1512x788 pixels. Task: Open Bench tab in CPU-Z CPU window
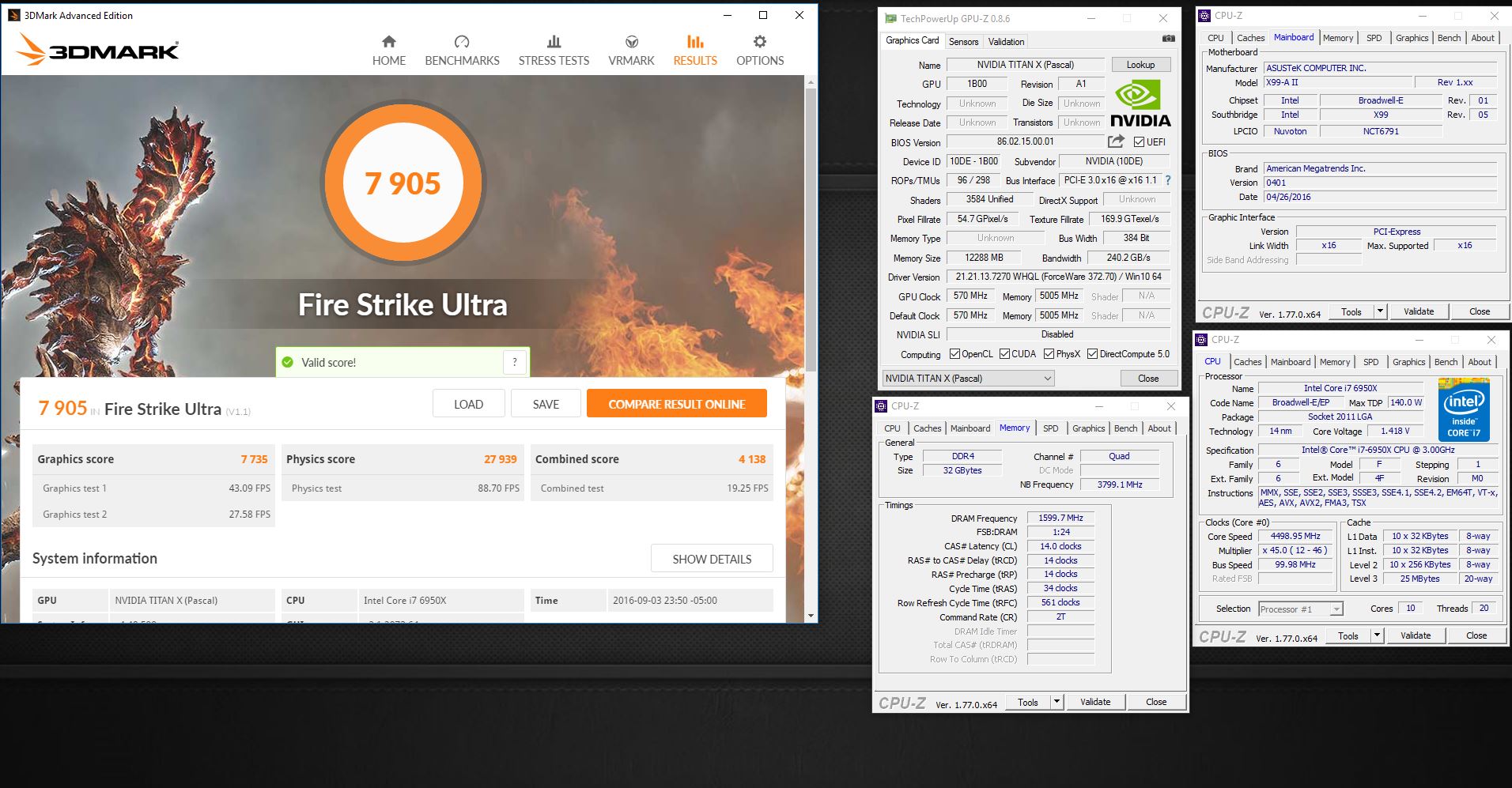1446,362
